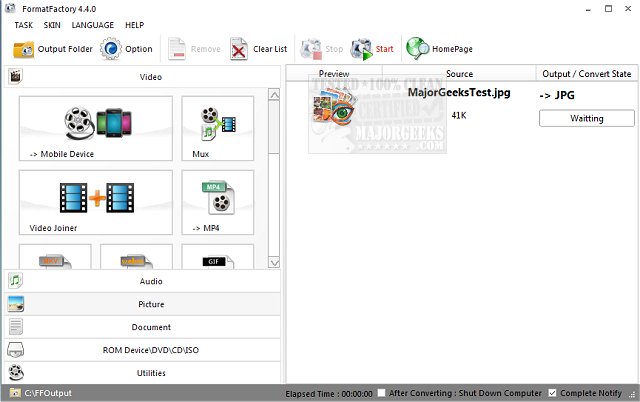Open the Video Joiner tool
Screen dimensions: 640x402
tap(95, 203)
